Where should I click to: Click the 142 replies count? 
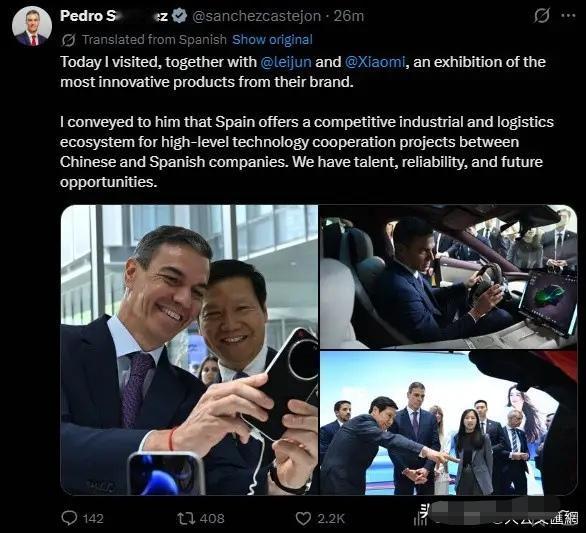click(x=93, y=518)
